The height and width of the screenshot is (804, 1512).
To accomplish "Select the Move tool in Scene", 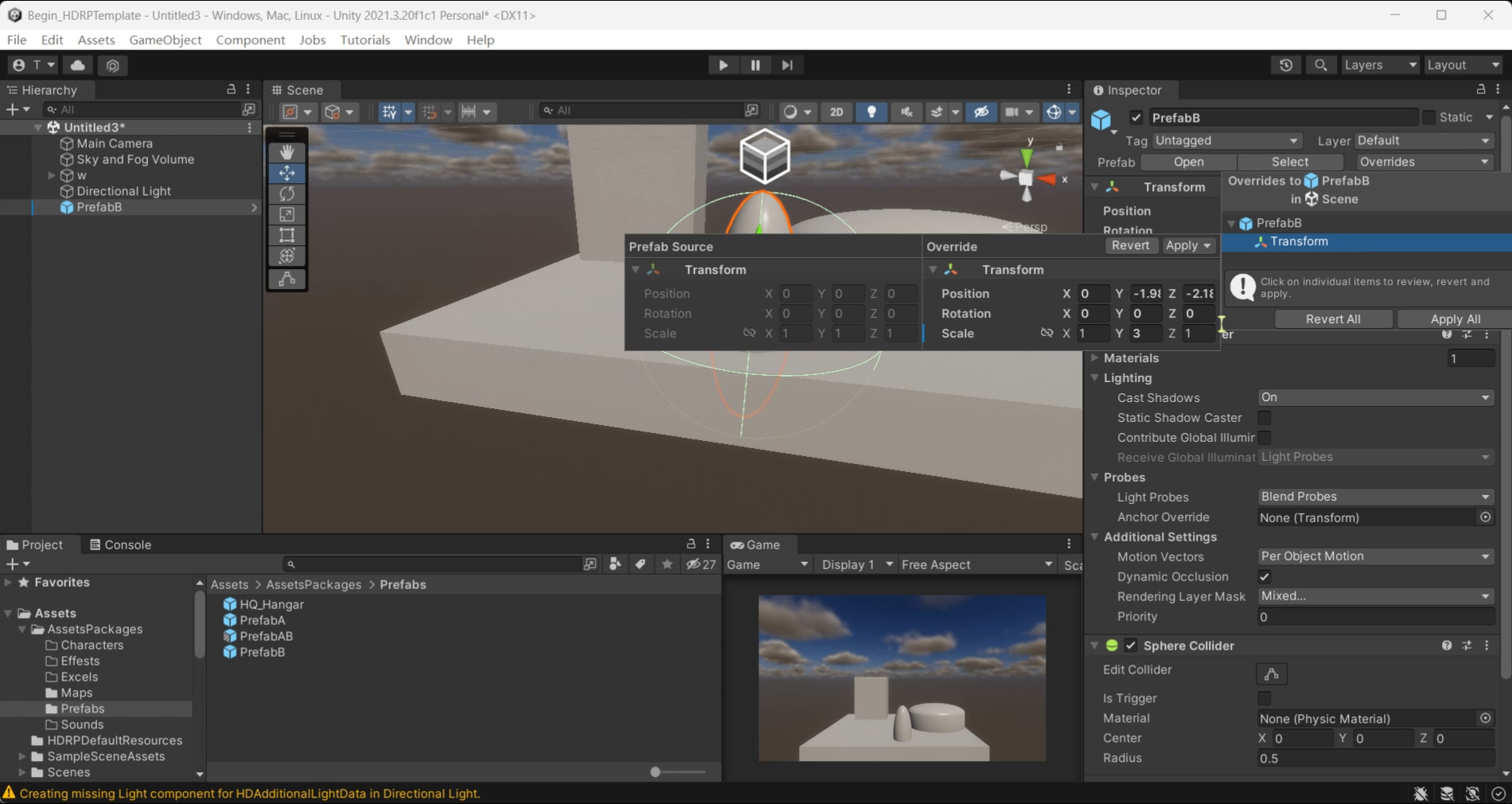I will pos(287,173).
